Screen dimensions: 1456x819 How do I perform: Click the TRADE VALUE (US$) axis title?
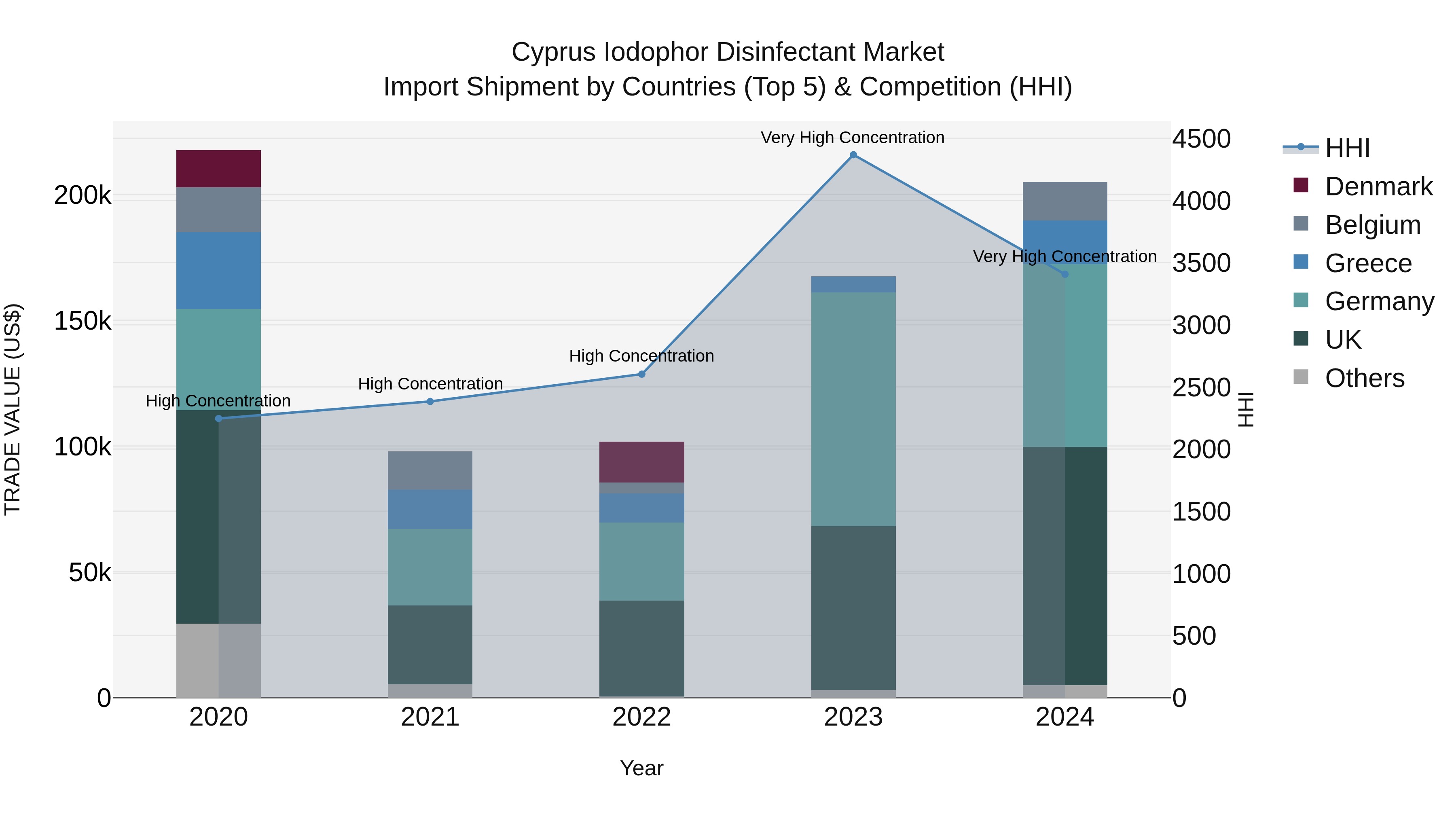pos(13,409)
